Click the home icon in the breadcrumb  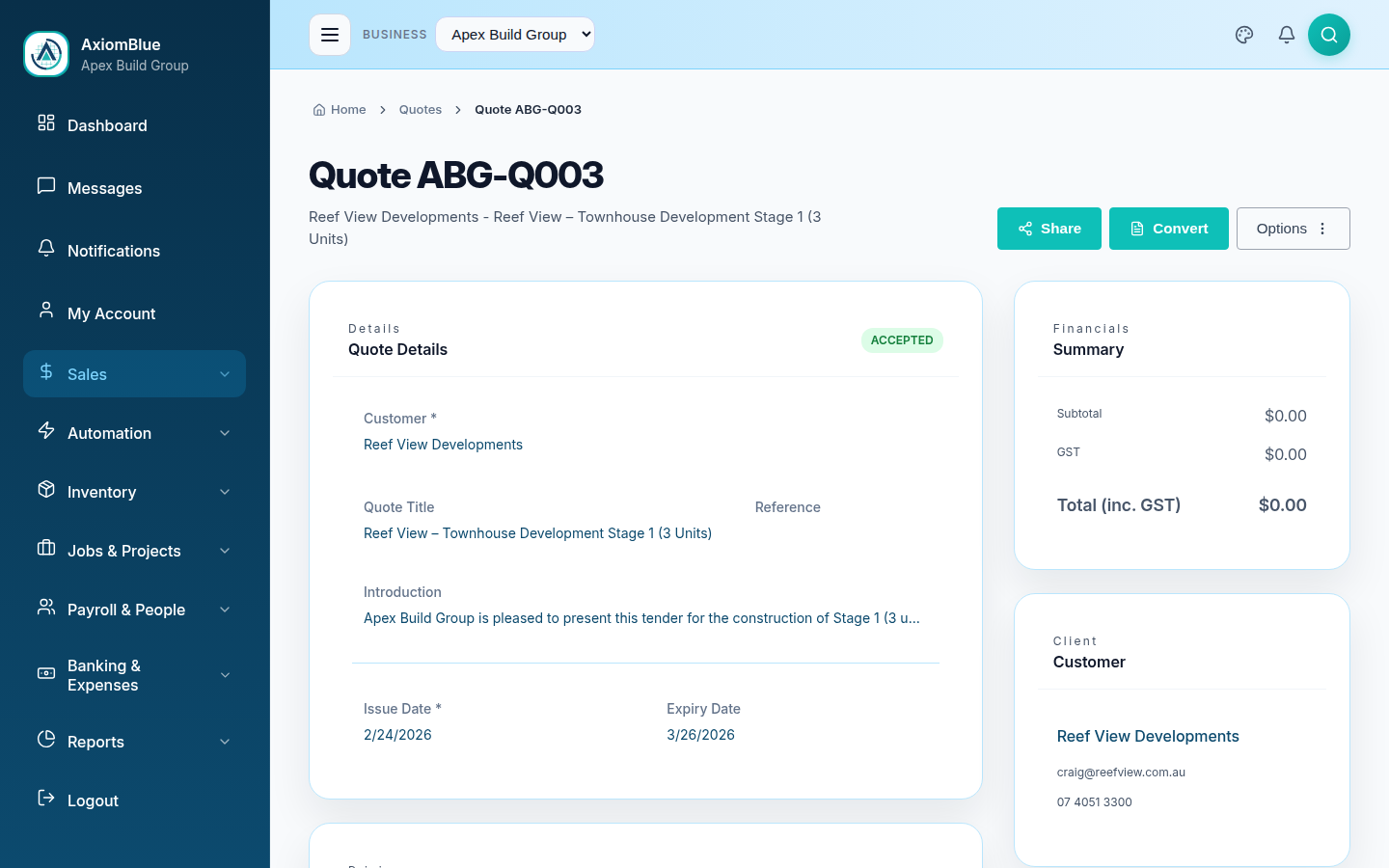(x=318, y=109)
